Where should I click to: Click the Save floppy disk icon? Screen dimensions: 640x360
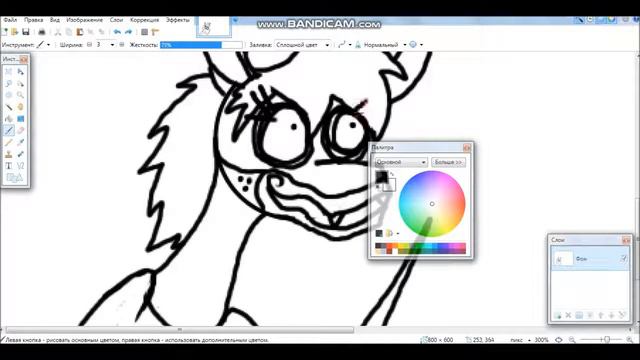(26, 32)
